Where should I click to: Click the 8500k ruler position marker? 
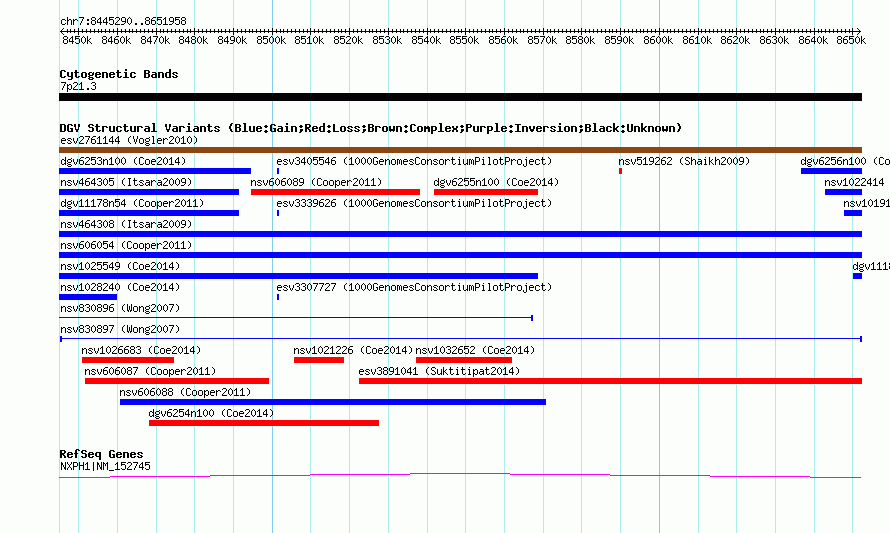(271, 40)
